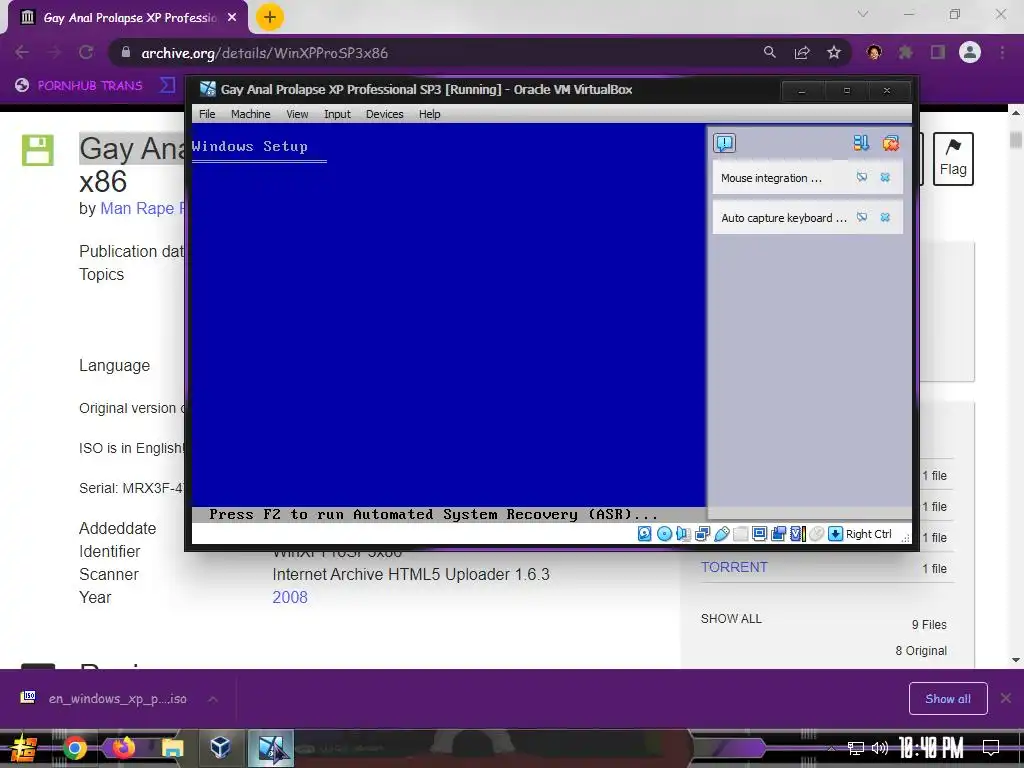Open the View menu in VirtualBox

pos(296,114)
